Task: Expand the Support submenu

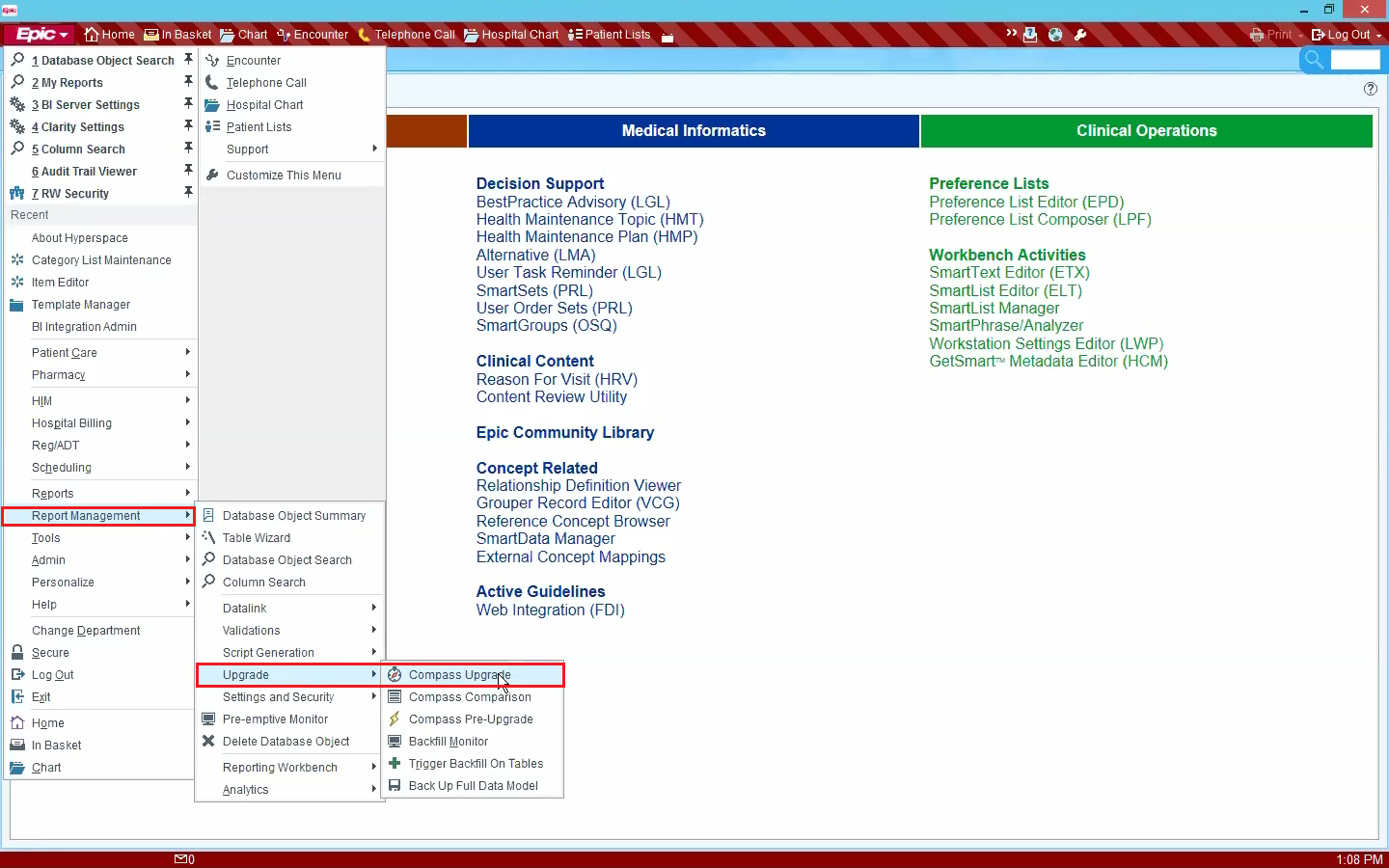Action: [292, 149]
